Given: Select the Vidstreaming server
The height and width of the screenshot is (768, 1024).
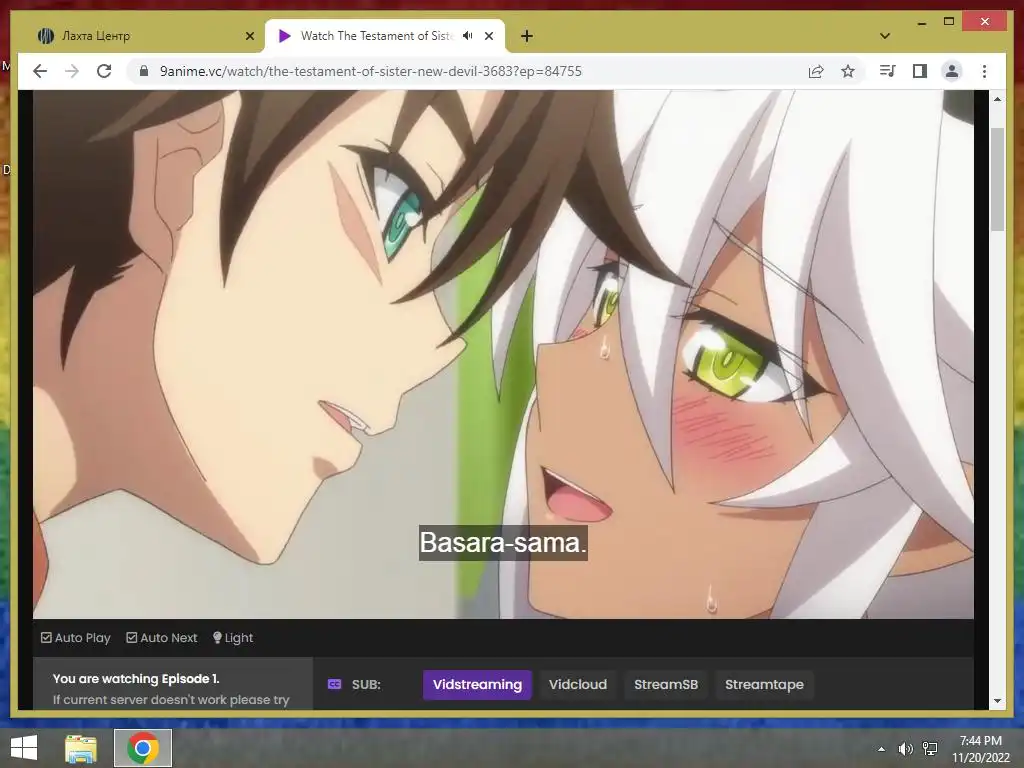Looking at the screenshot, I should pos(477,684).
